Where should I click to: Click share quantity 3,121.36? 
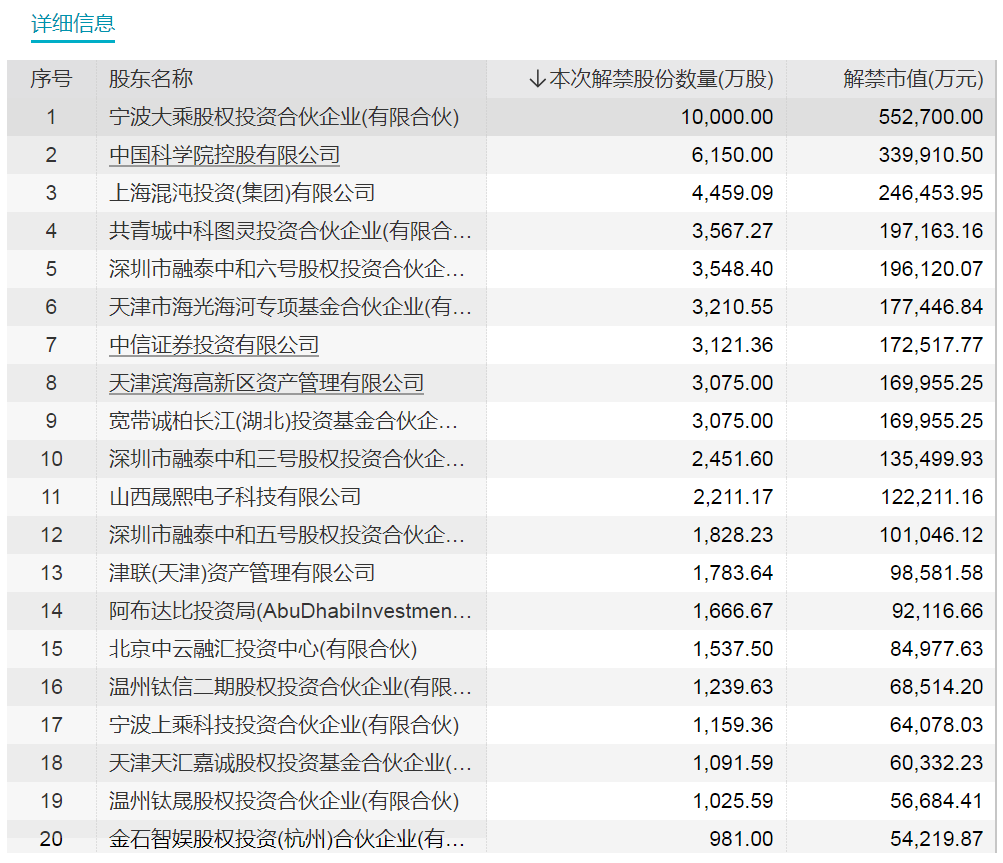pos(732,345)
